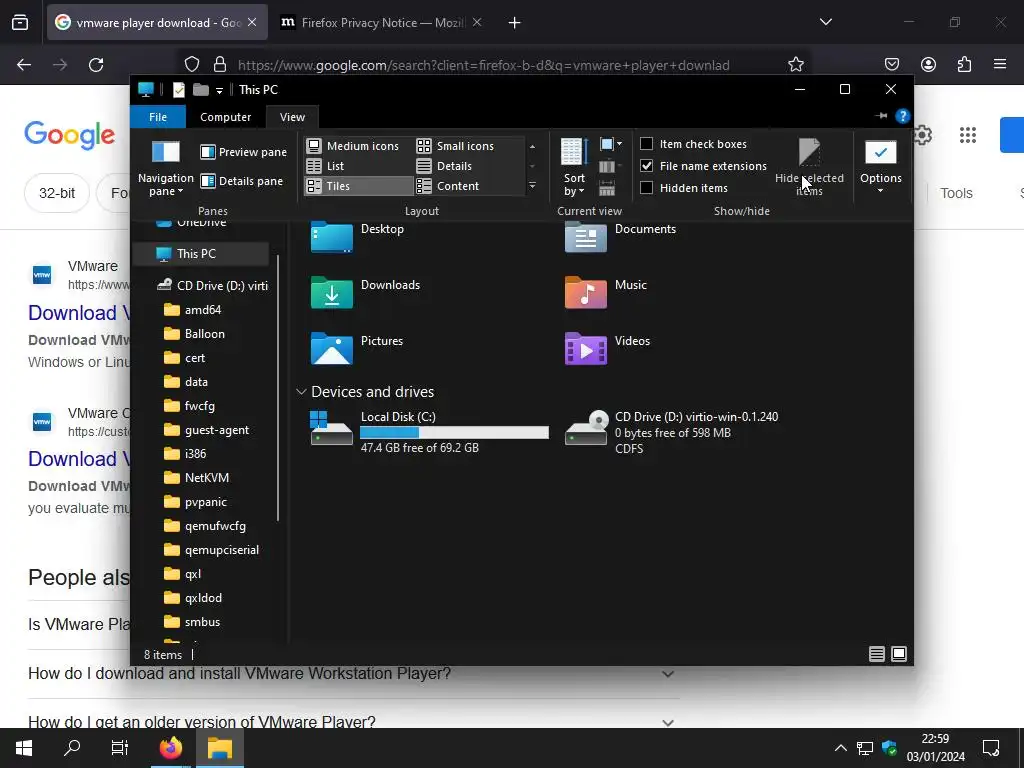Open Google Tools button
Screen dimensions: 1024x768
[956, 193]
